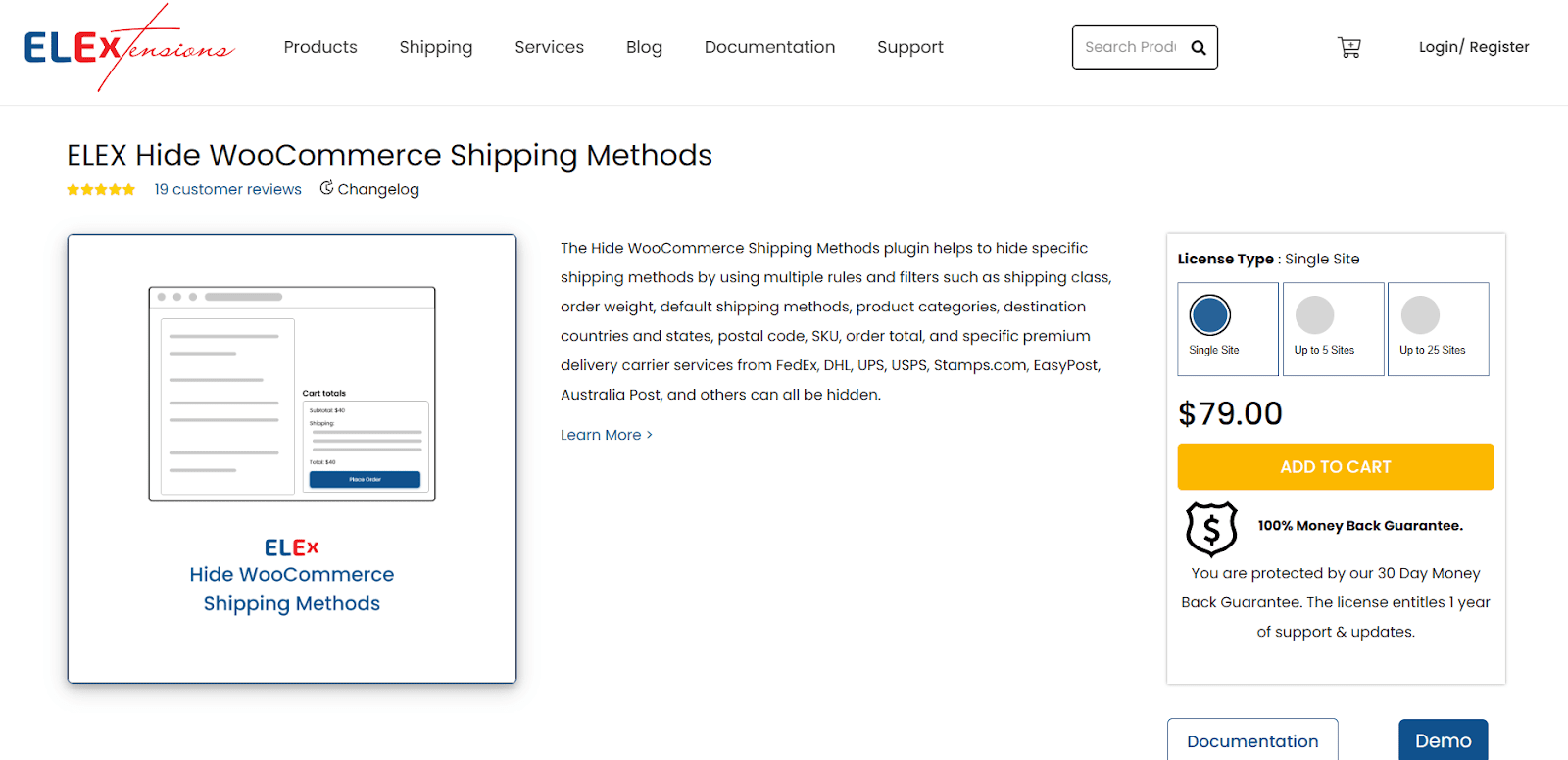Select the Up to 5 Sites license
Screen dimensions: 1568x760
coord(1333,329)
